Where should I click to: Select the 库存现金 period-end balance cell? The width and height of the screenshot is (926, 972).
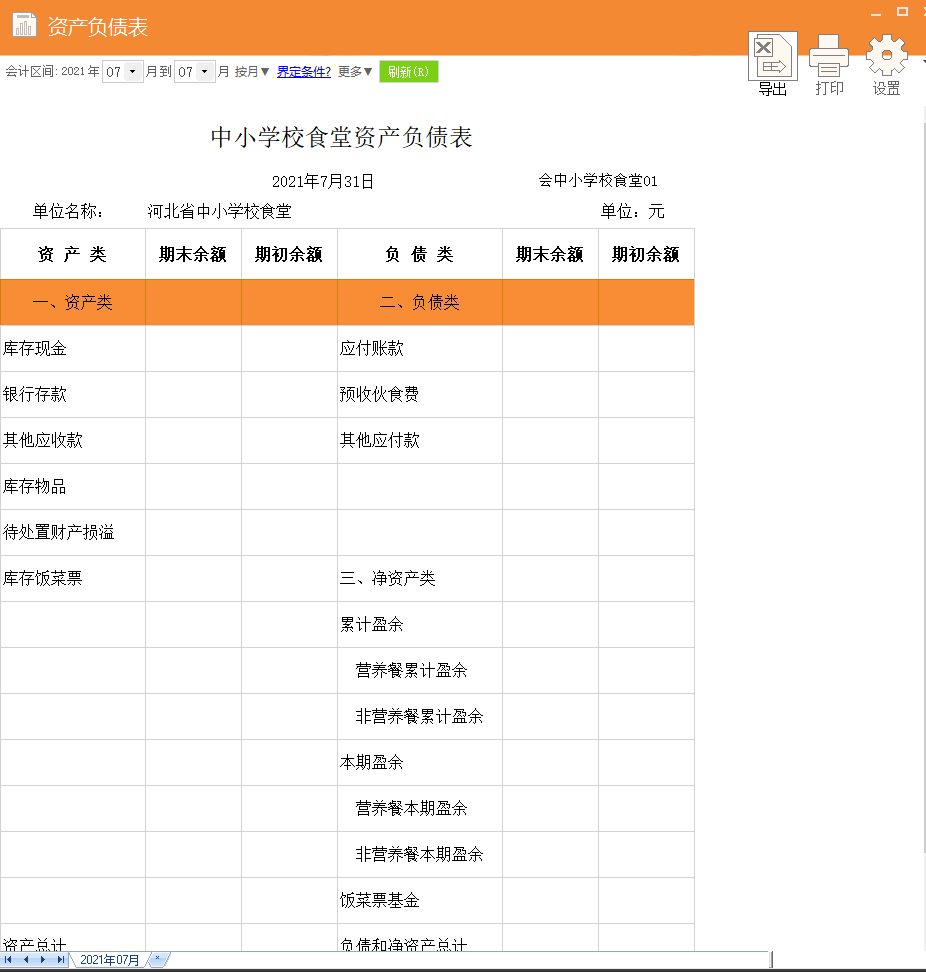point(193,348)
